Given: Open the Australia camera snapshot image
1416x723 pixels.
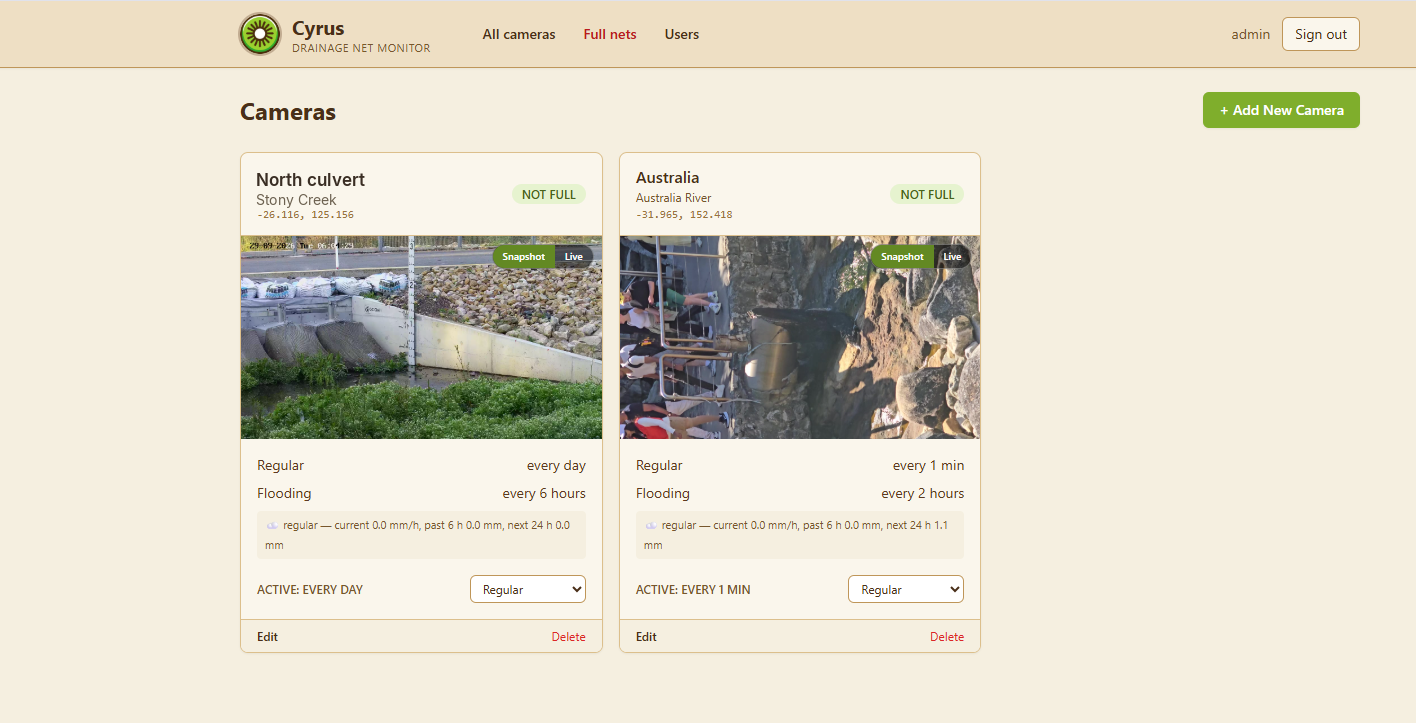Looking at the screenshot, I should pyautogui.click(x=800, y=337).
